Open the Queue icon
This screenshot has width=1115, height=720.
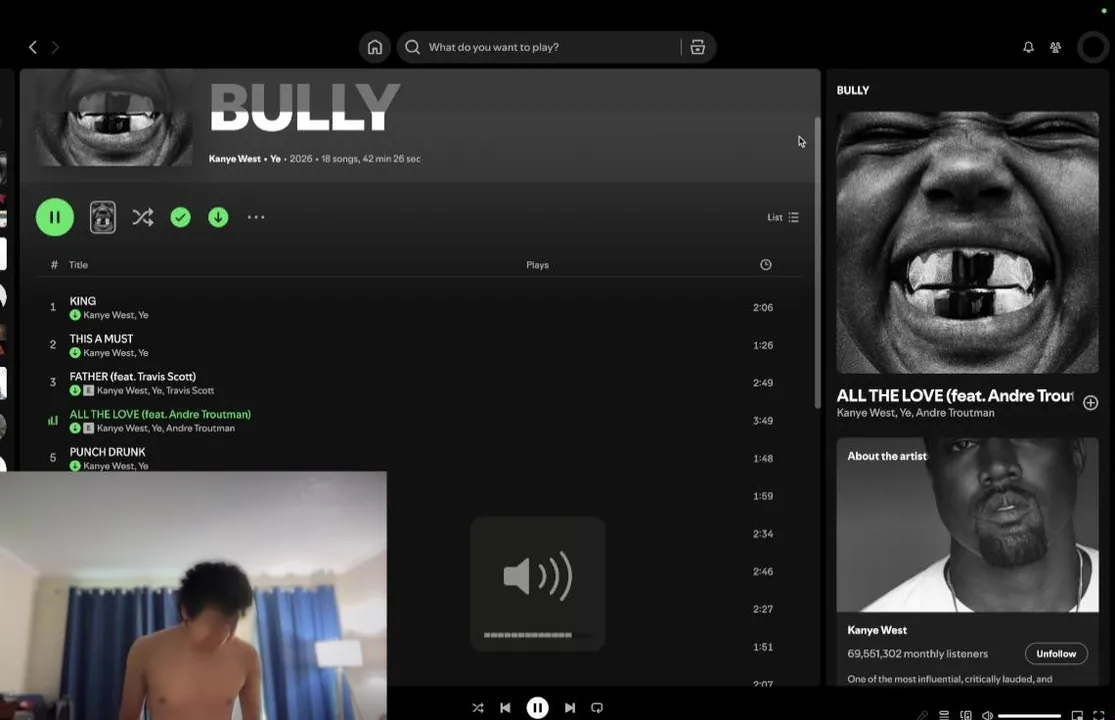point(944,715)
